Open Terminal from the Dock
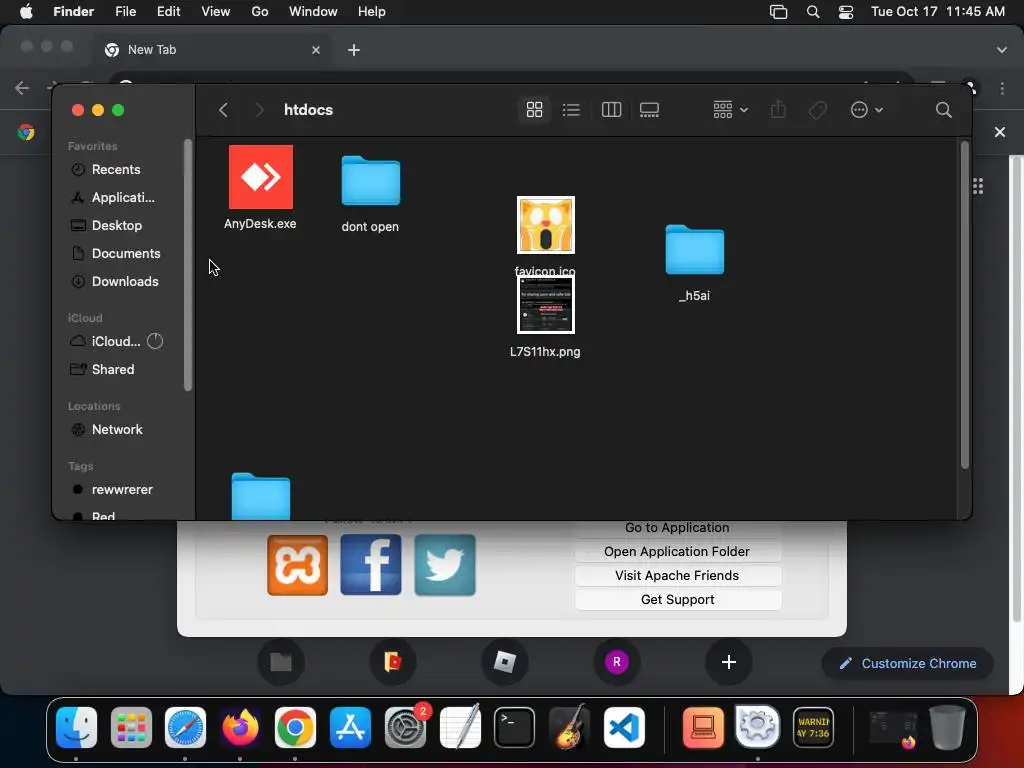The width and height of the screenshot is (1024, 768). (515, 727)
